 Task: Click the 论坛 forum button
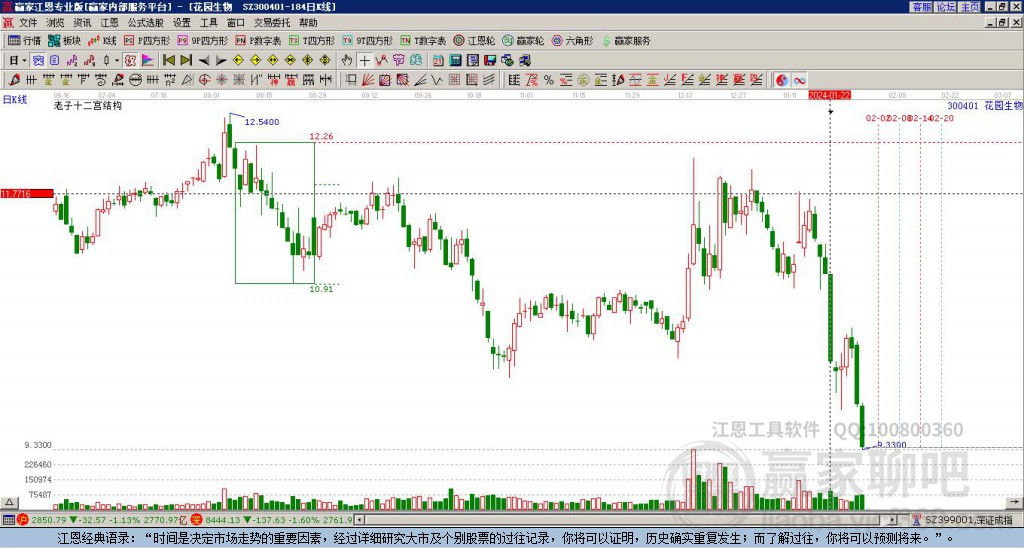pyautogui.click(x=945, y=7)
